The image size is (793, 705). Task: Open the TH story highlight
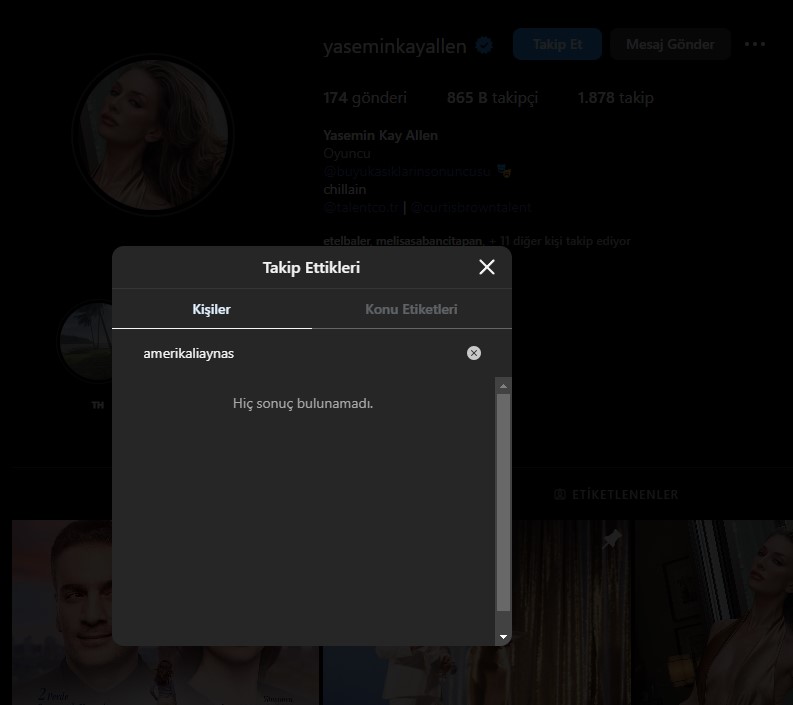pyautogui.click(x=86, y=342)
